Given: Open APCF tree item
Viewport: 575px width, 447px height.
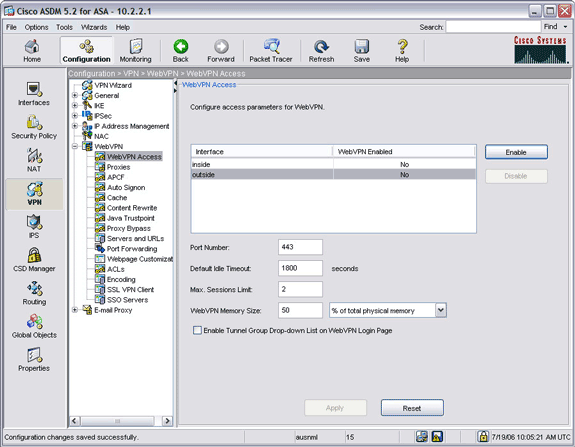Looking at the screenshot, I should [x=116, y=177].
